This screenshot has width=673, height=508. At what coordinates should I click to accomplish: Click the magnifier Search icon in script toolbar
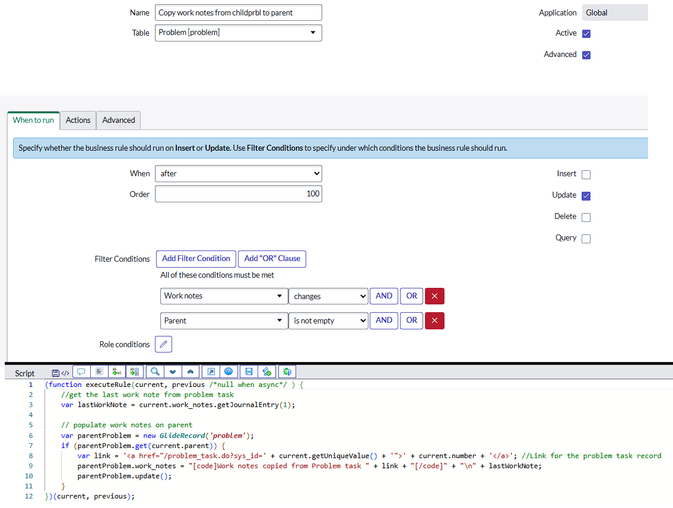[155, 372]
